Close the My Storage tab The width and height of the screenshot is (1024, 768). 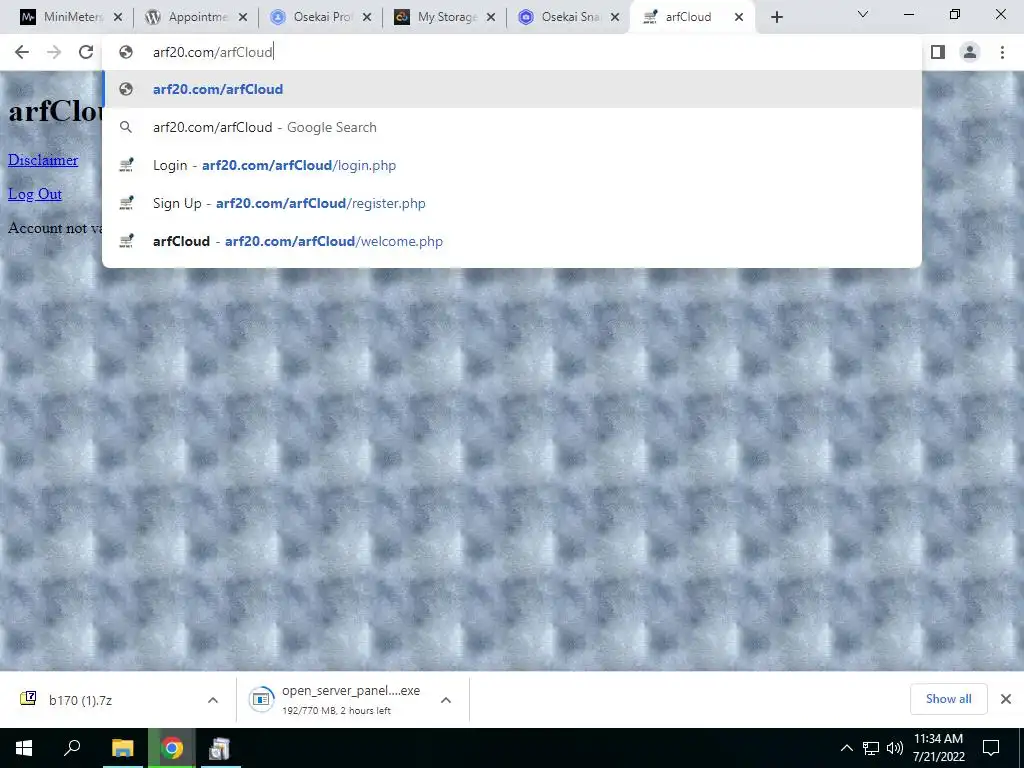(x=491, y=17)
